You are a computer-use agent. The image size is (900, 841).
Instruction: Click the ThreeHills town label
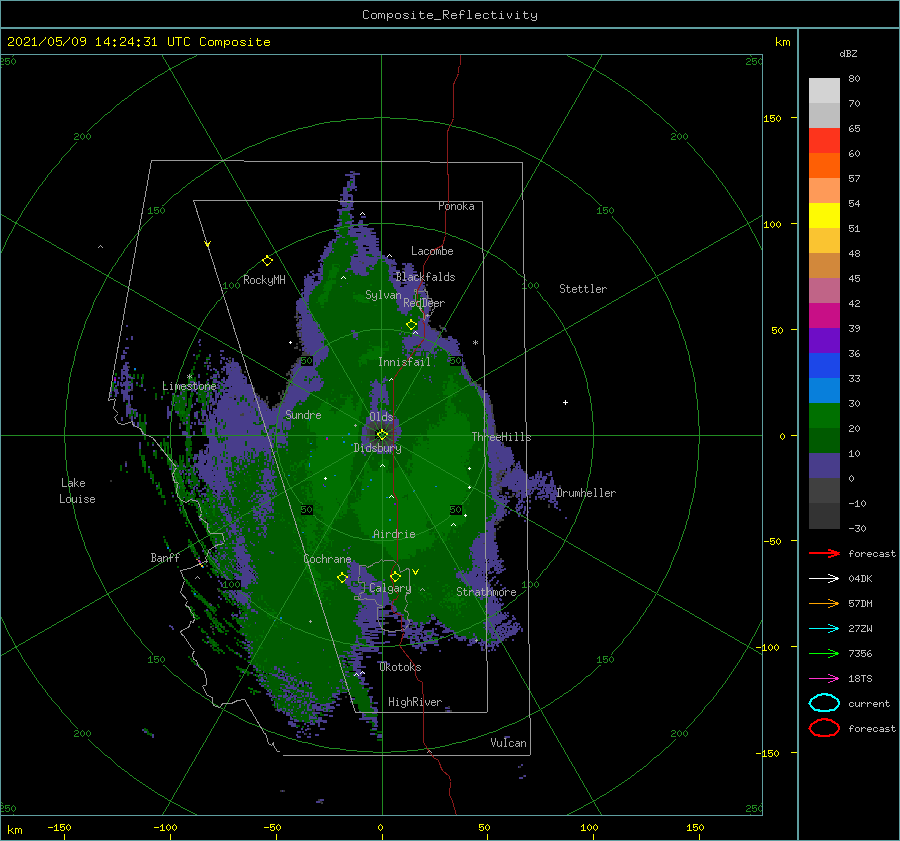[x=501, y=437]
